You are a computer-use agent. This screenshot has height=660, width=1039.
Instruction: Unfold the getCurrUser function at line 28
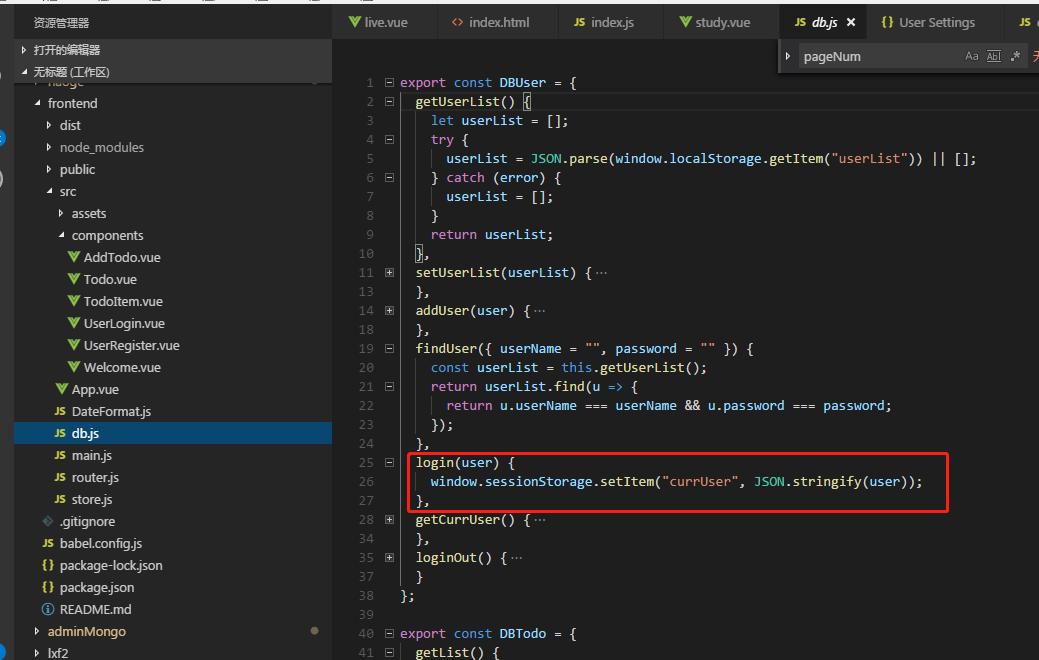(389, 520)
